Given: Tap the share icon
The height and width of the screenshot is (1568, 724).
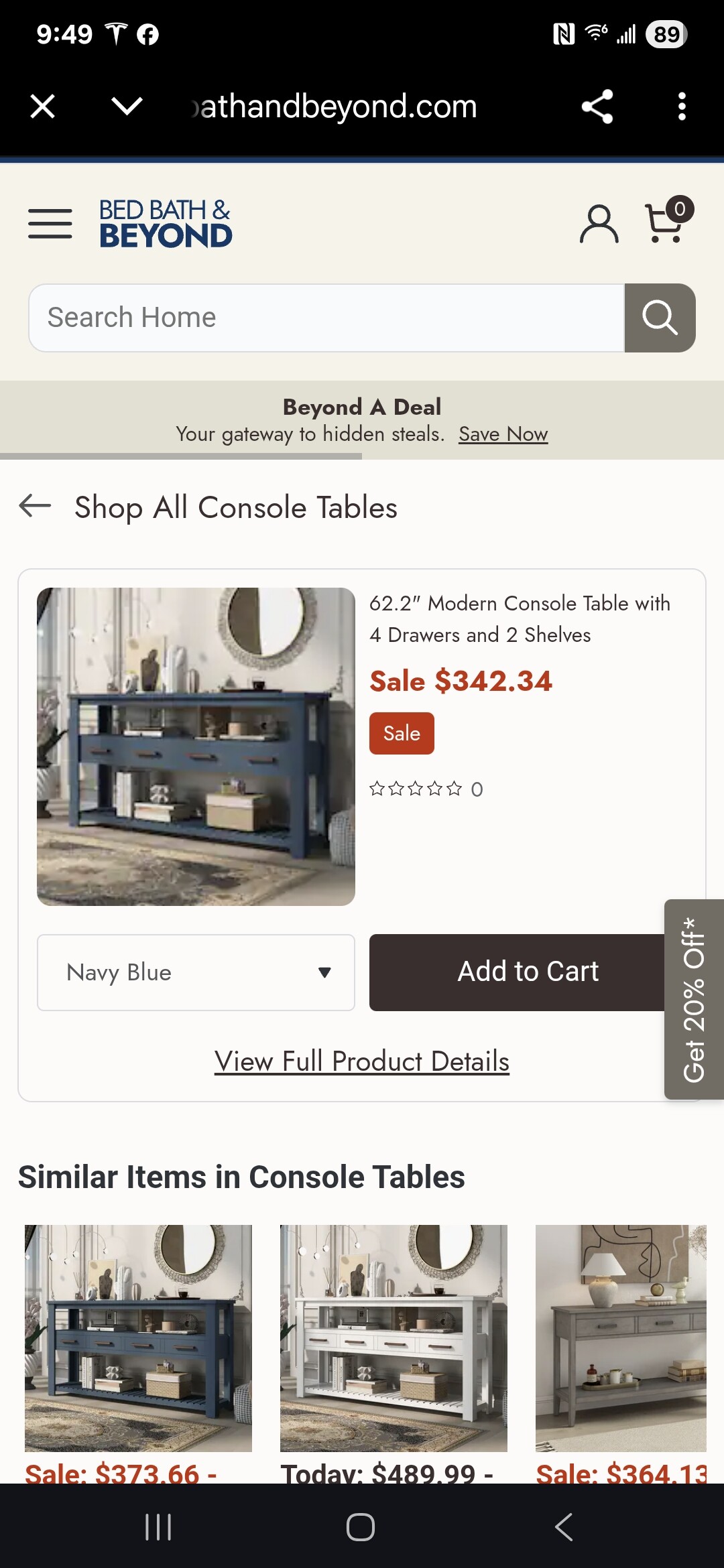Looking at the screenshot, I should tap(597, 106).
